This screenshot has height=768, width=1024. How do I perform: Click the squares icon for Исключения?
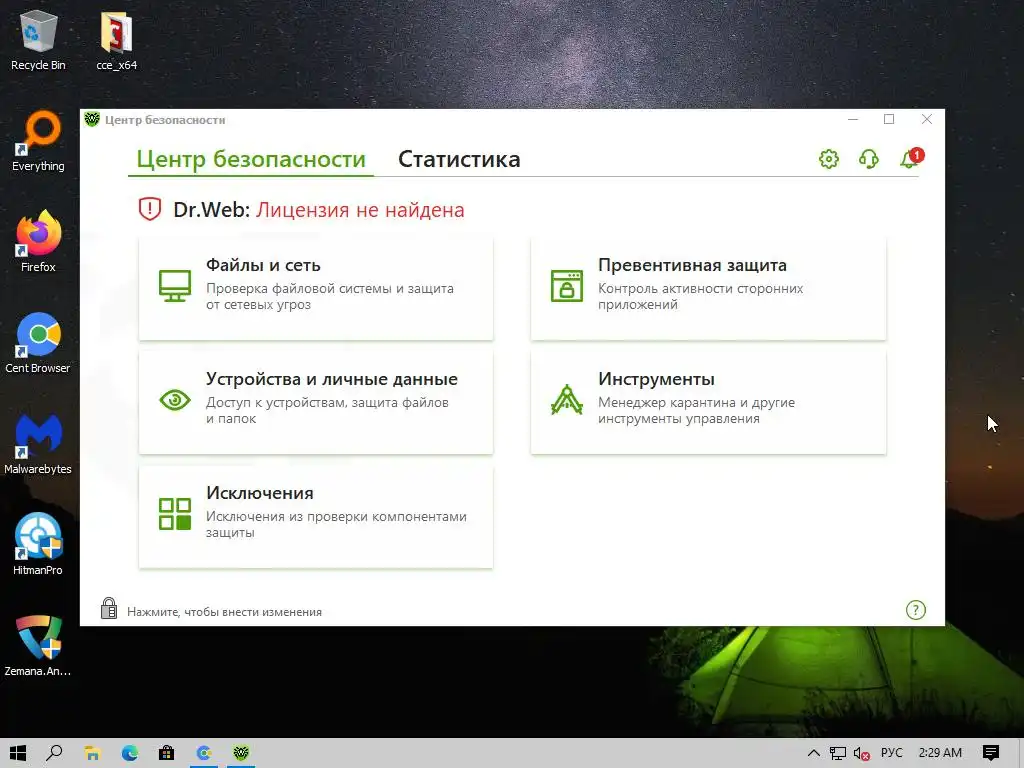click(175, 513)
